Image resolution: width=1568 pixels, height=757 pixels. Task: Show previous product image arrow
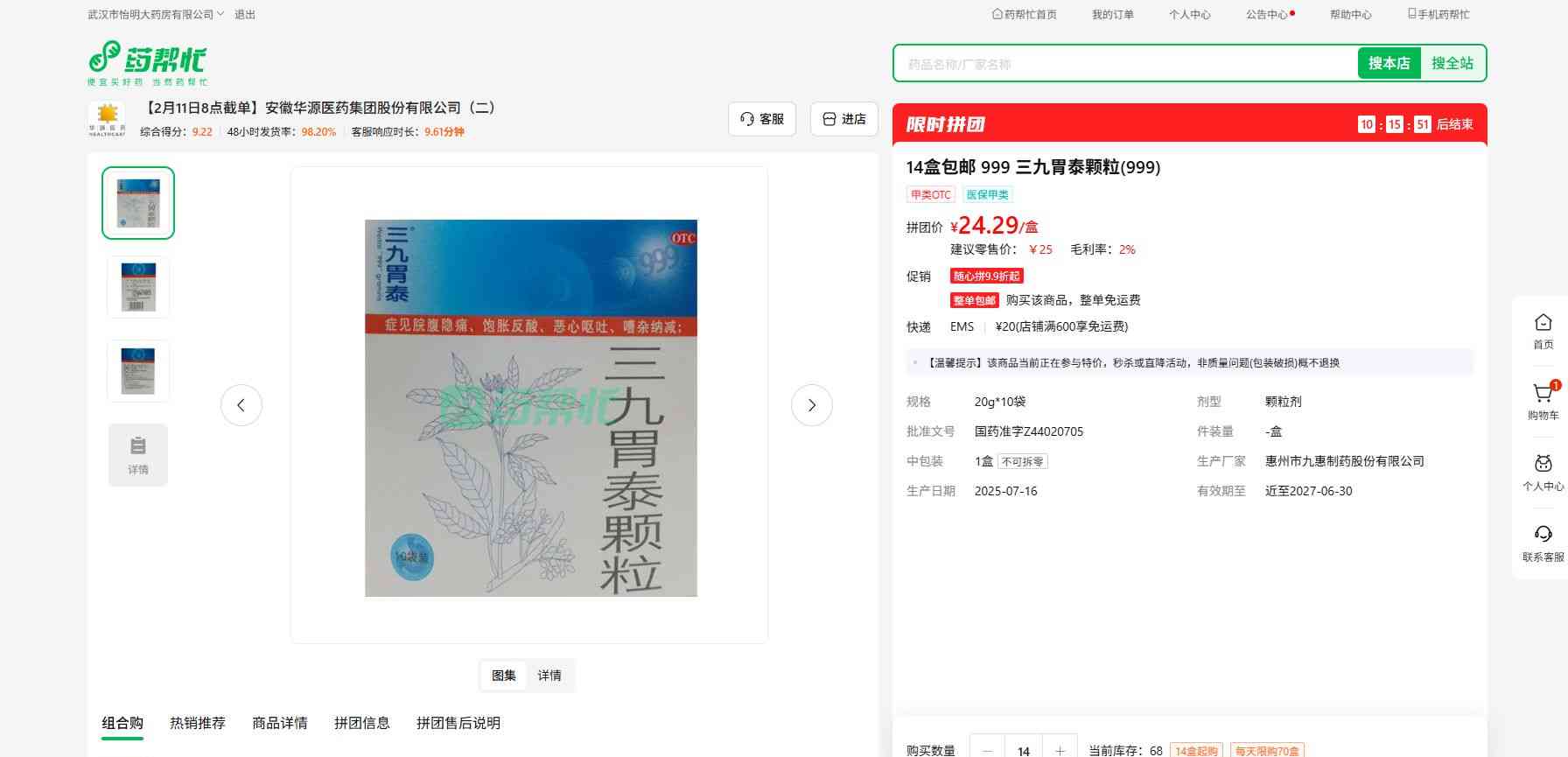241,405
